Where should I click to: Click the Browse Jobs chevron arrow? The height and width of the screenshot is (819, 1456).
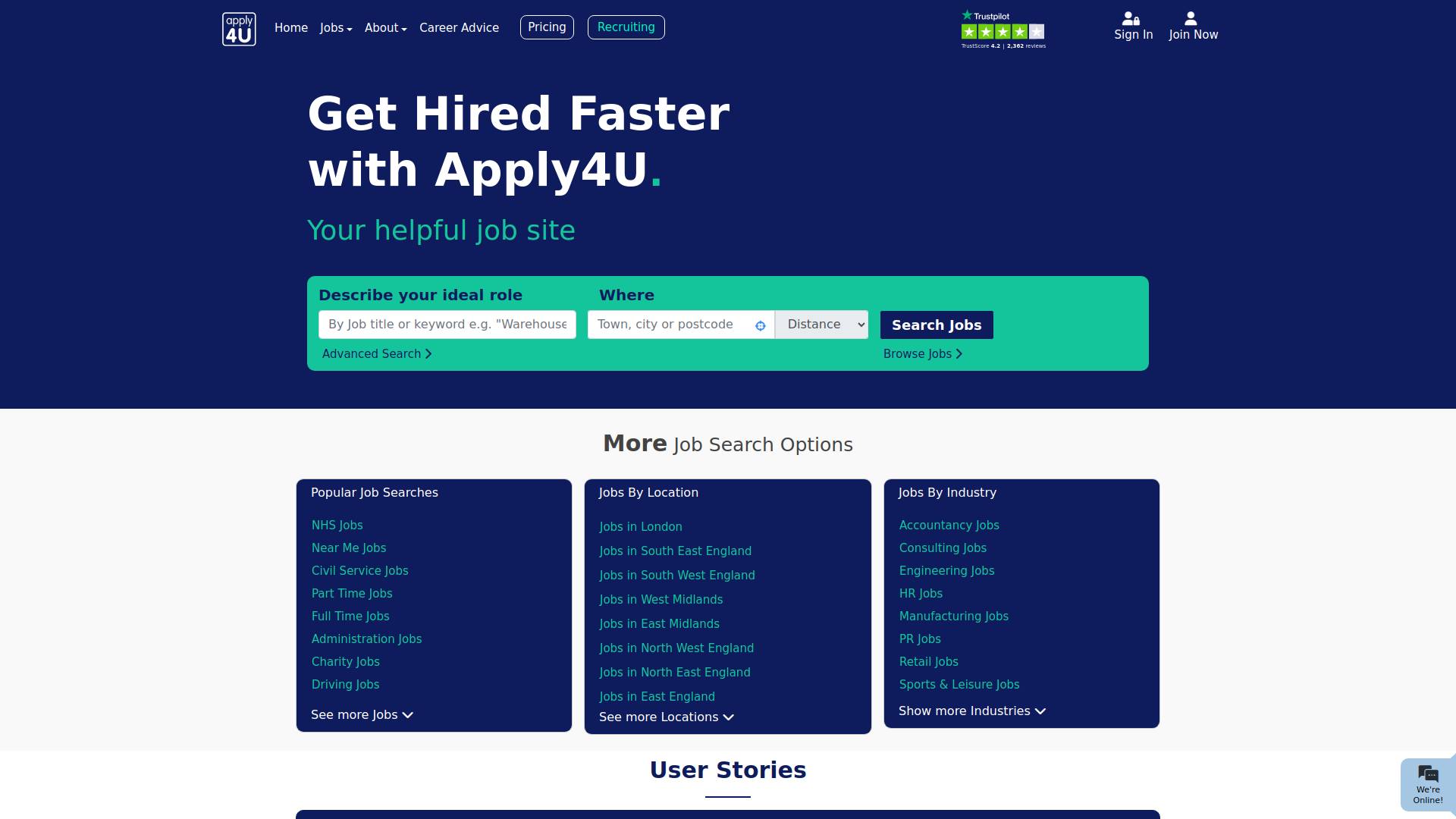[959, 354]
